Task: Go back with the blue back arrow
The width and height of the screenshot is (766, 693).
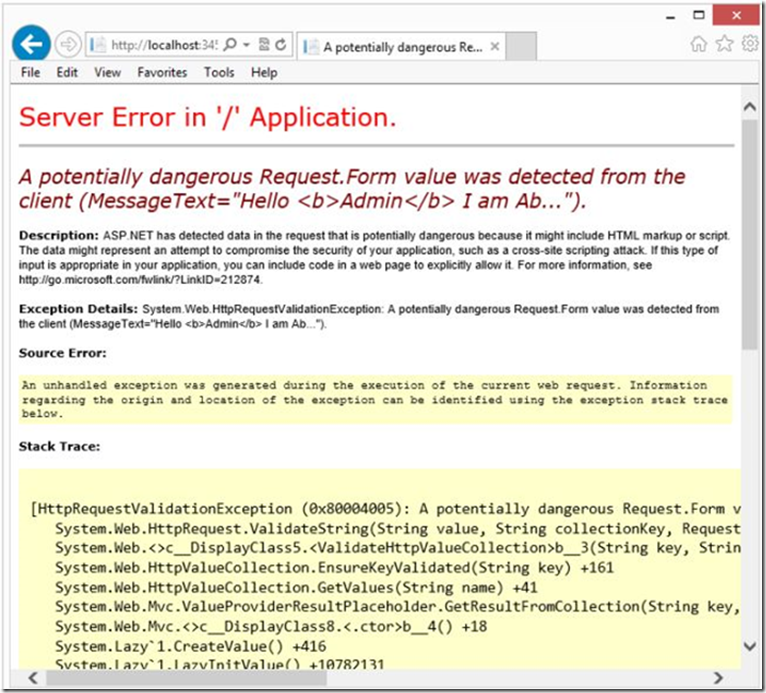Action: coord(31,44)
